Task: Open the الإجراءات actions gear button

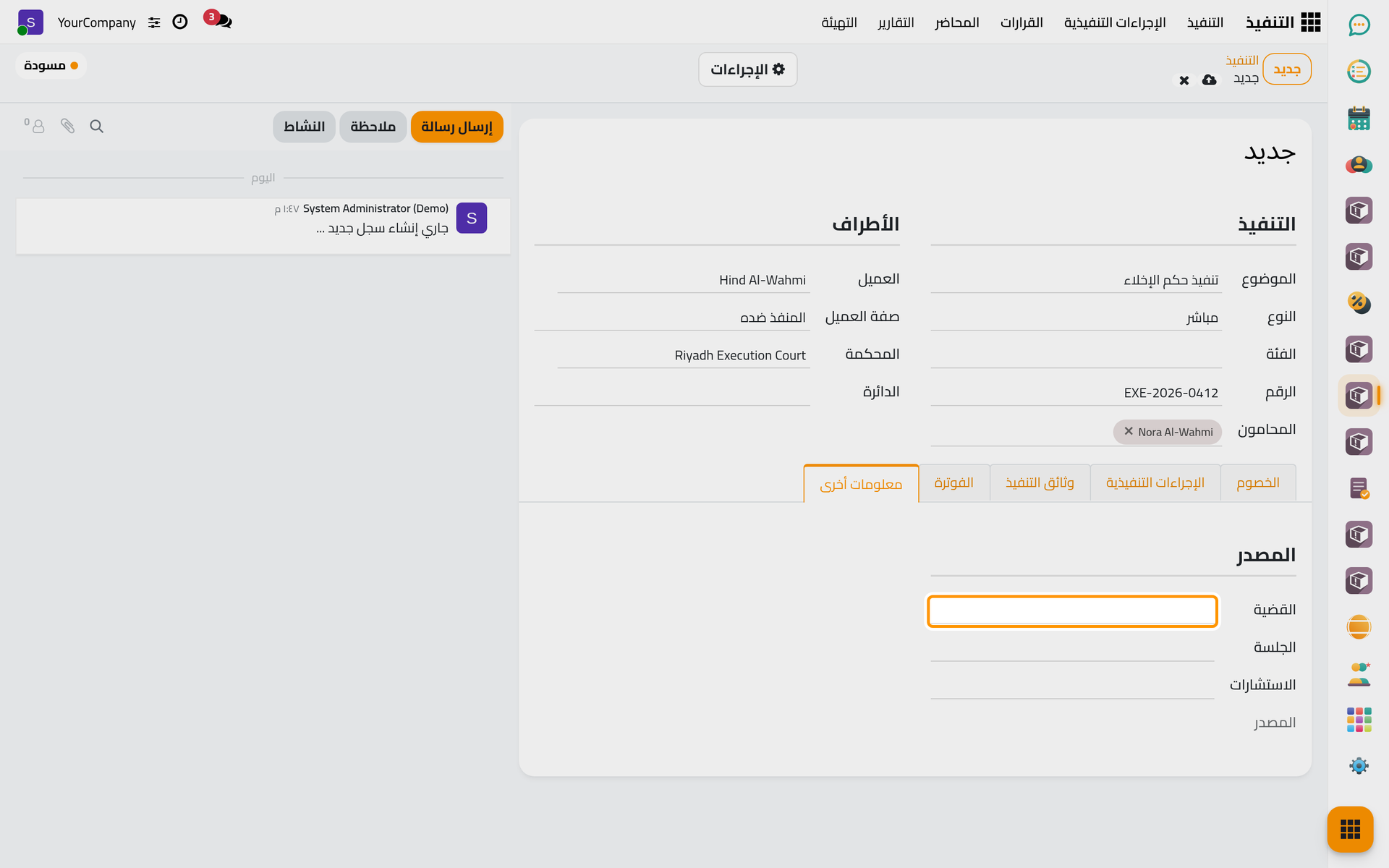Action: pyautogui.click(x=747, y=69)
